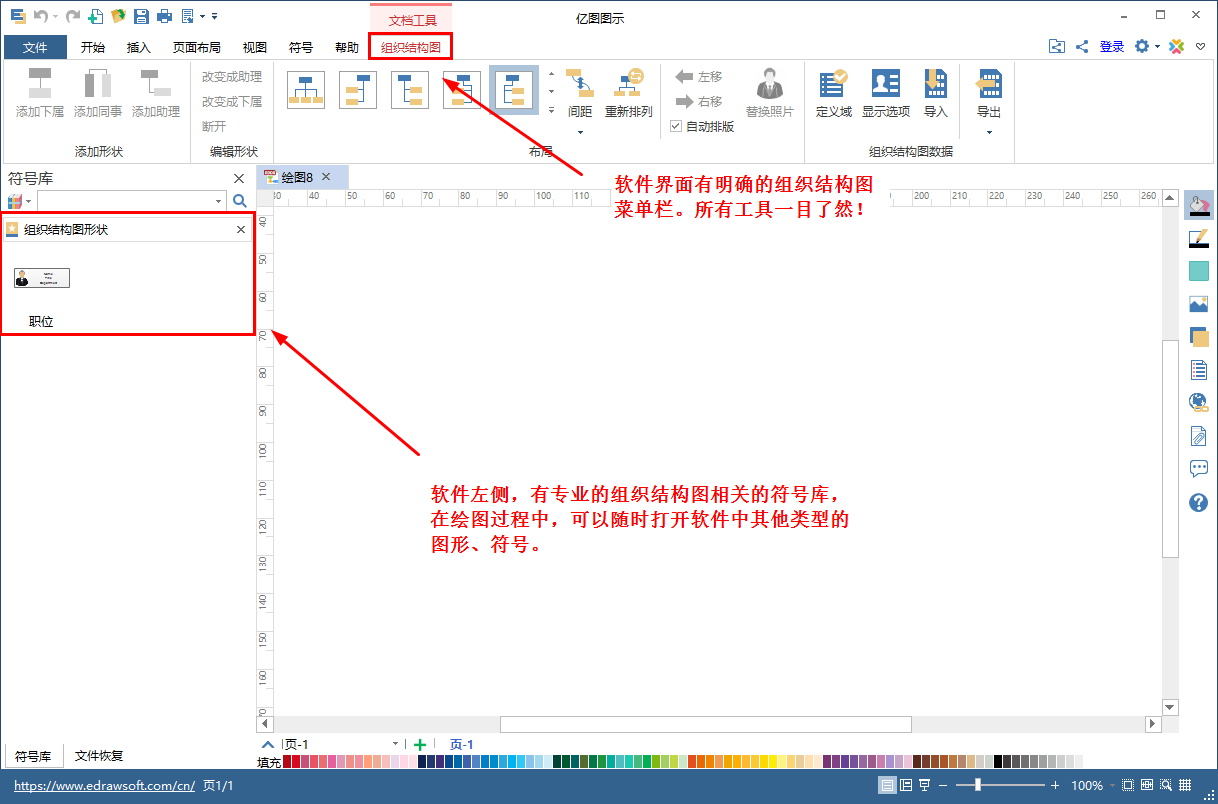Screen dimensions: 1218x804
Task: Click the fit page icon in status bar
Action: tap(1128, 786)
